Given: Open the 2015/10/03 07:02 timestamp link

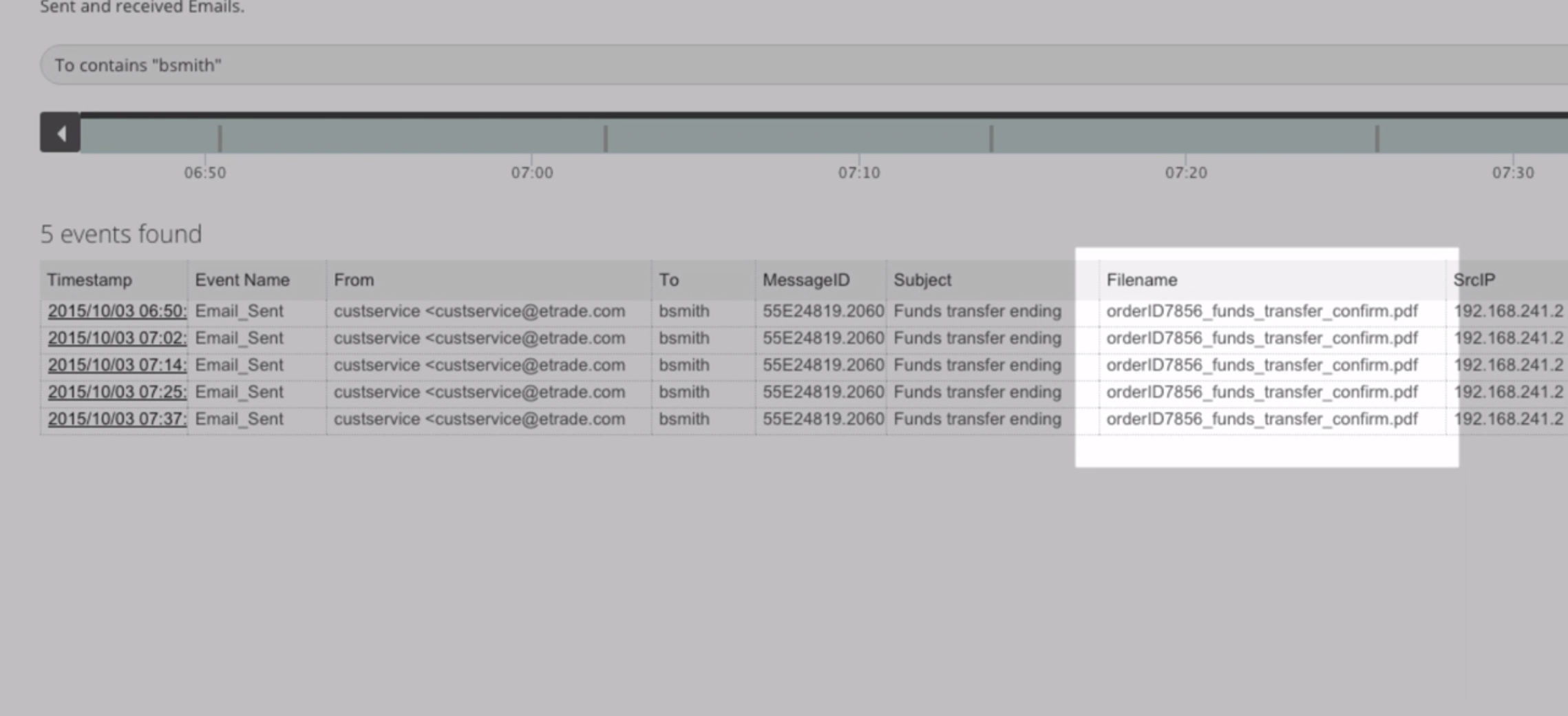Looking at the screenshot, I should pyautogui.click(x=117, y=338).
